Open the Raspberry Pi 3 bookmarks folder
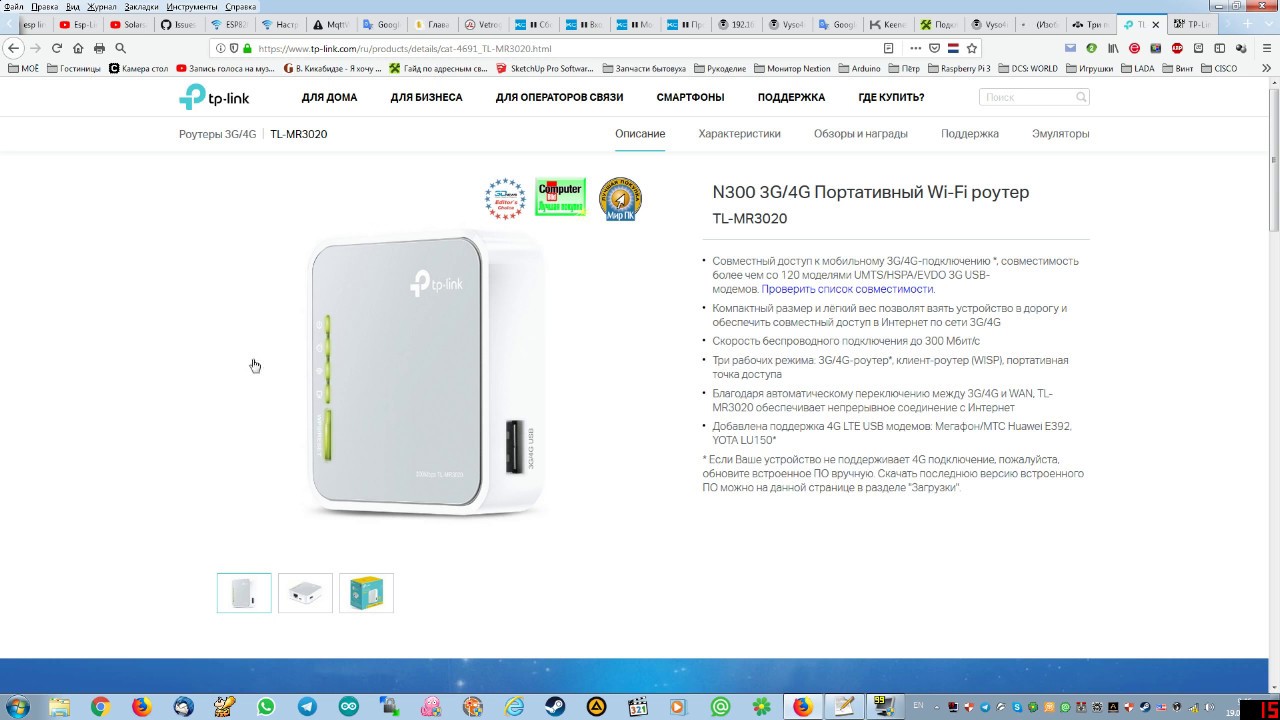 (x=958, y=68)
